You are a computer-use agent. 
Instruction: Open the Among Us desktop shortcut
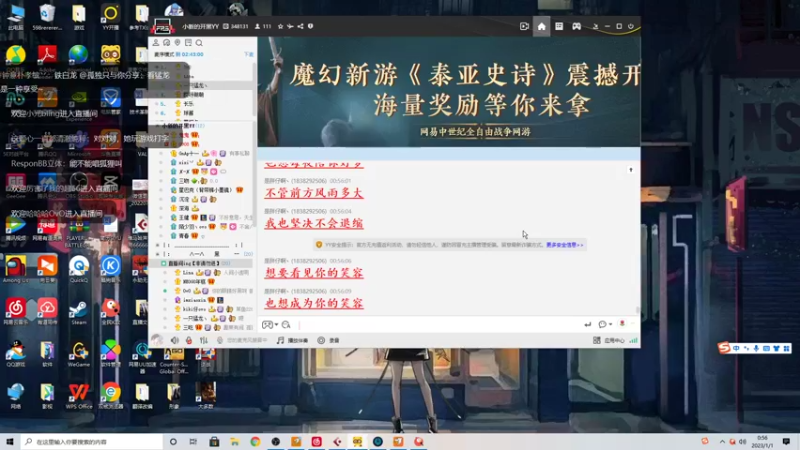tap(16, 269)
